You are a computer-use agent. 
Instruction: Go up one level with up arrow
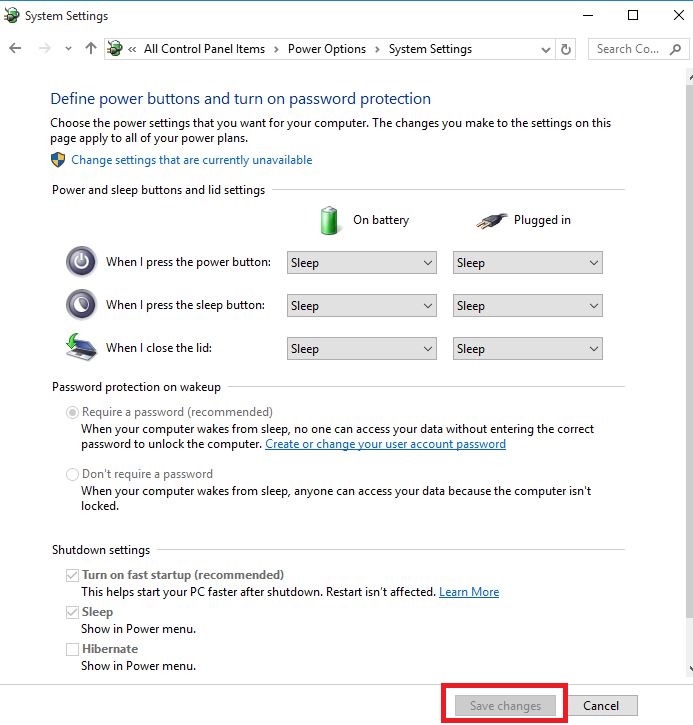(91, 48)
